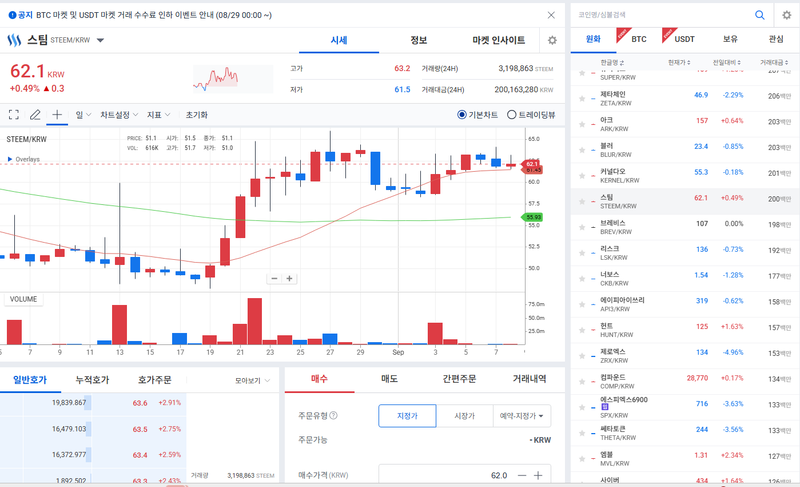The image size is (800, 487).
Task: Favorite star for 스팀 STEEM/KRW row
Action: [582, 201]
